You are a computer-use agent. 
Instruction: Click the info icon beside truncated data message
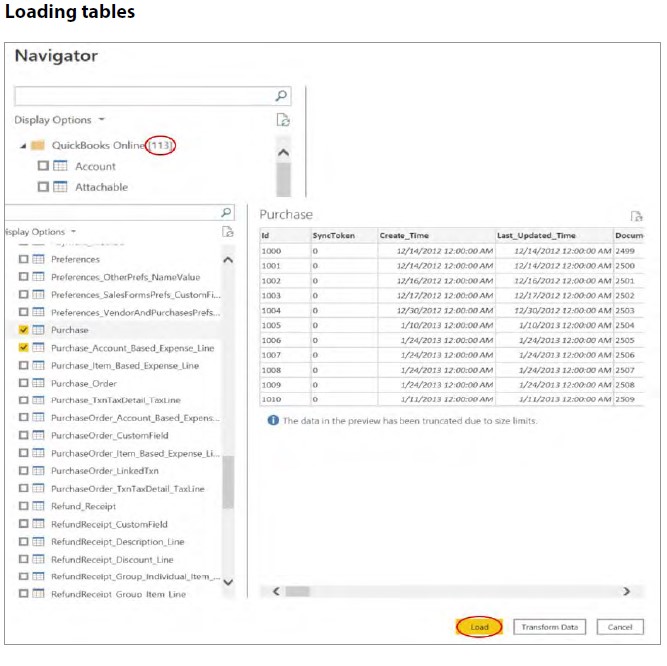(271, 421)
